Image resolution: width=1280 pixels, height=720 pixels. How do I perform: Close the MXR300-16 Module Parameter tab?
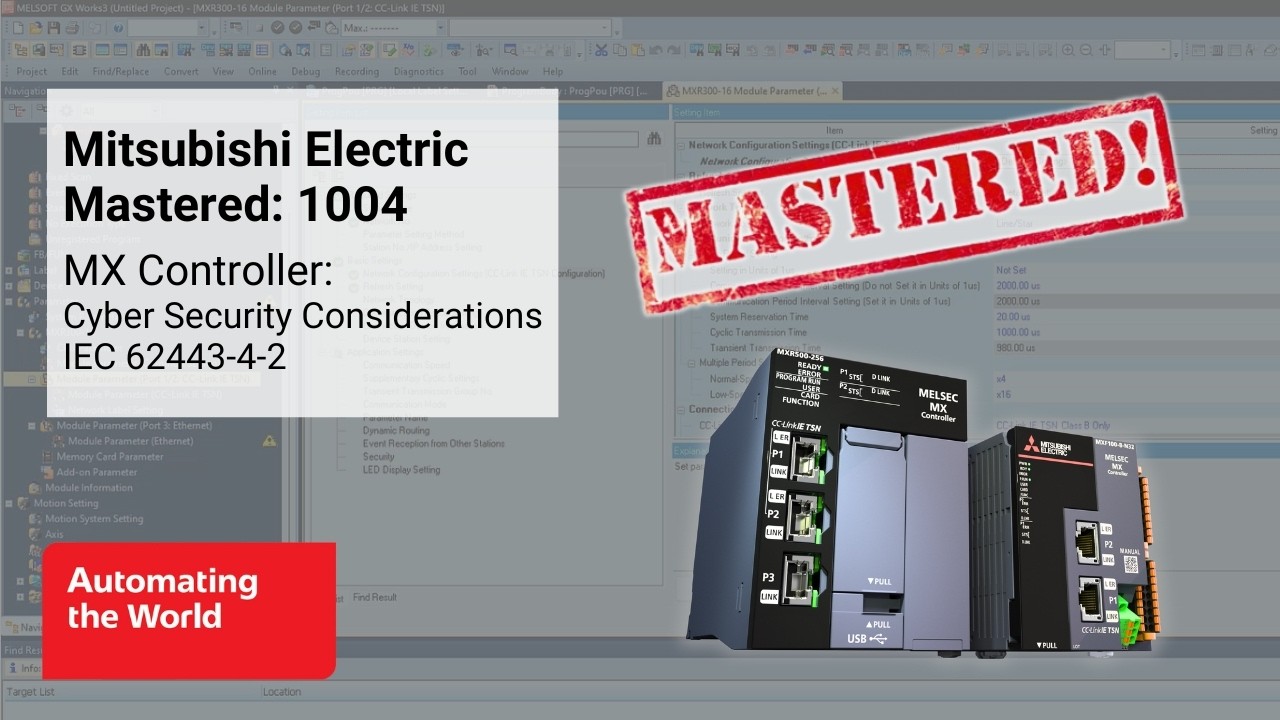(x=836, y=91)
